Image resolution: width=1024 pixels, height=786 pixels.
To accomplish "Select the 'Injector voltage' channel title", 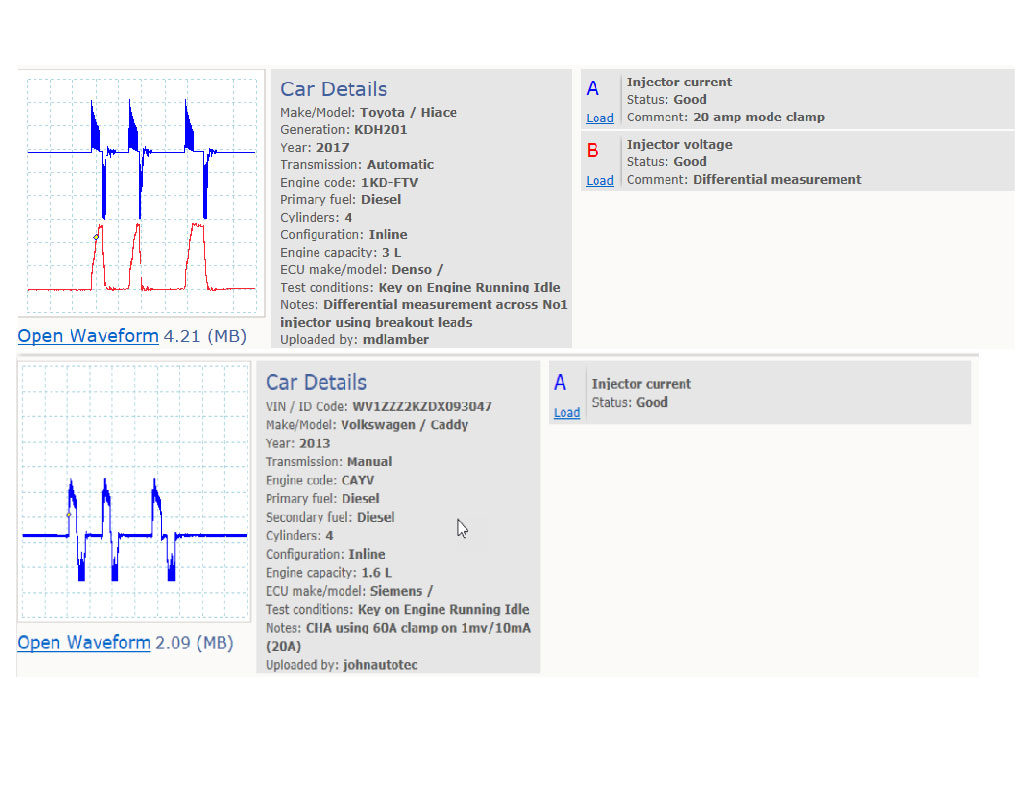I will point(679,144).
